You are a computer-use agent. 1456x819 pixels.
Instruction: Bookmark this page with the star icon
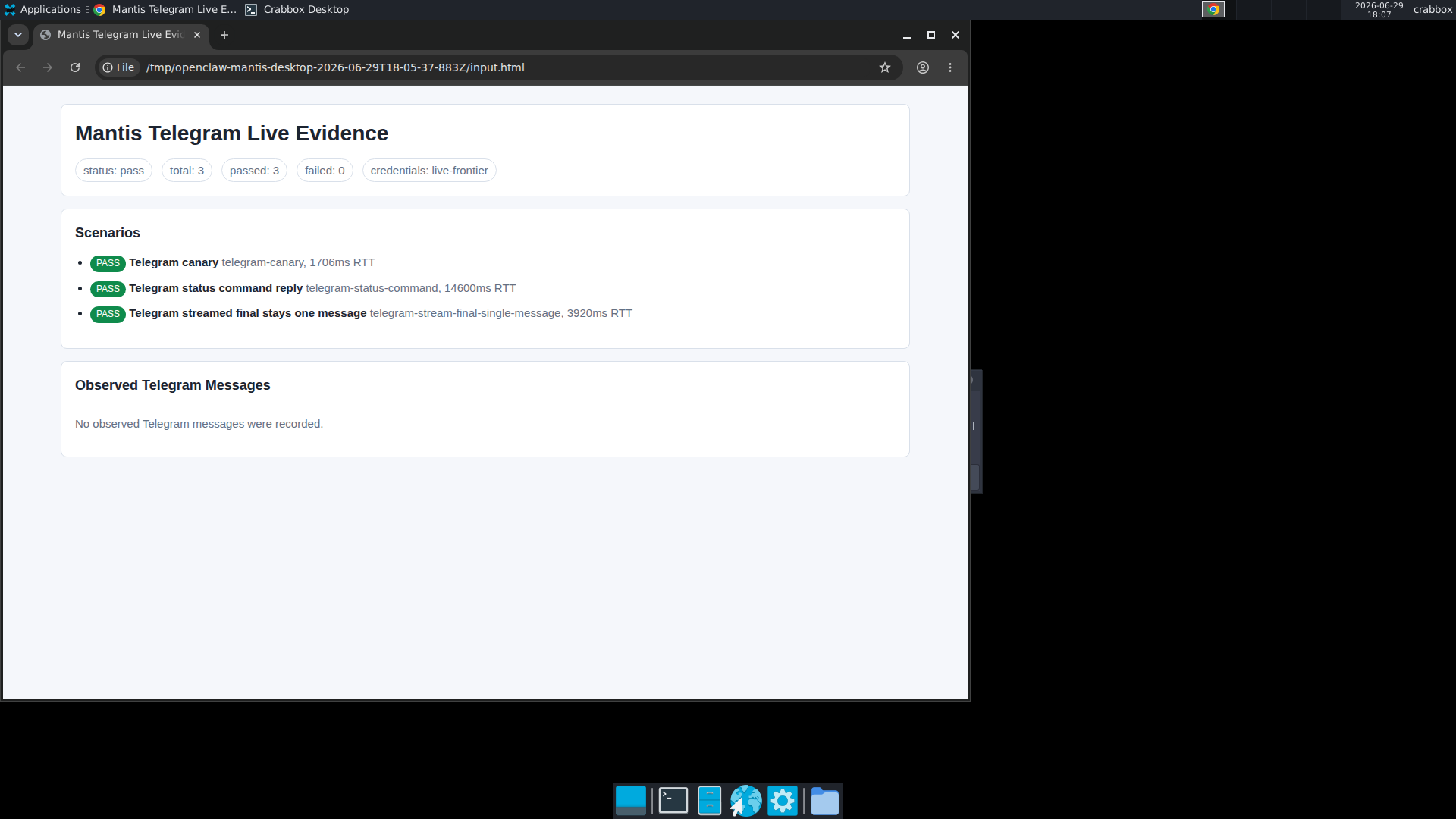click(884, 67)
